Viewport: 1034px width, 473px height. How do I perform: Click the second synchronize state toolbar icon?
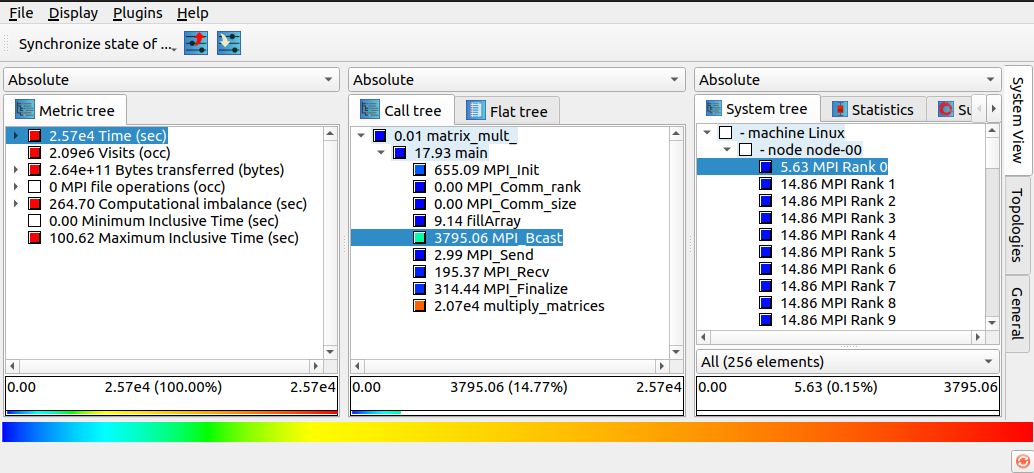click(x=229, y=43)
